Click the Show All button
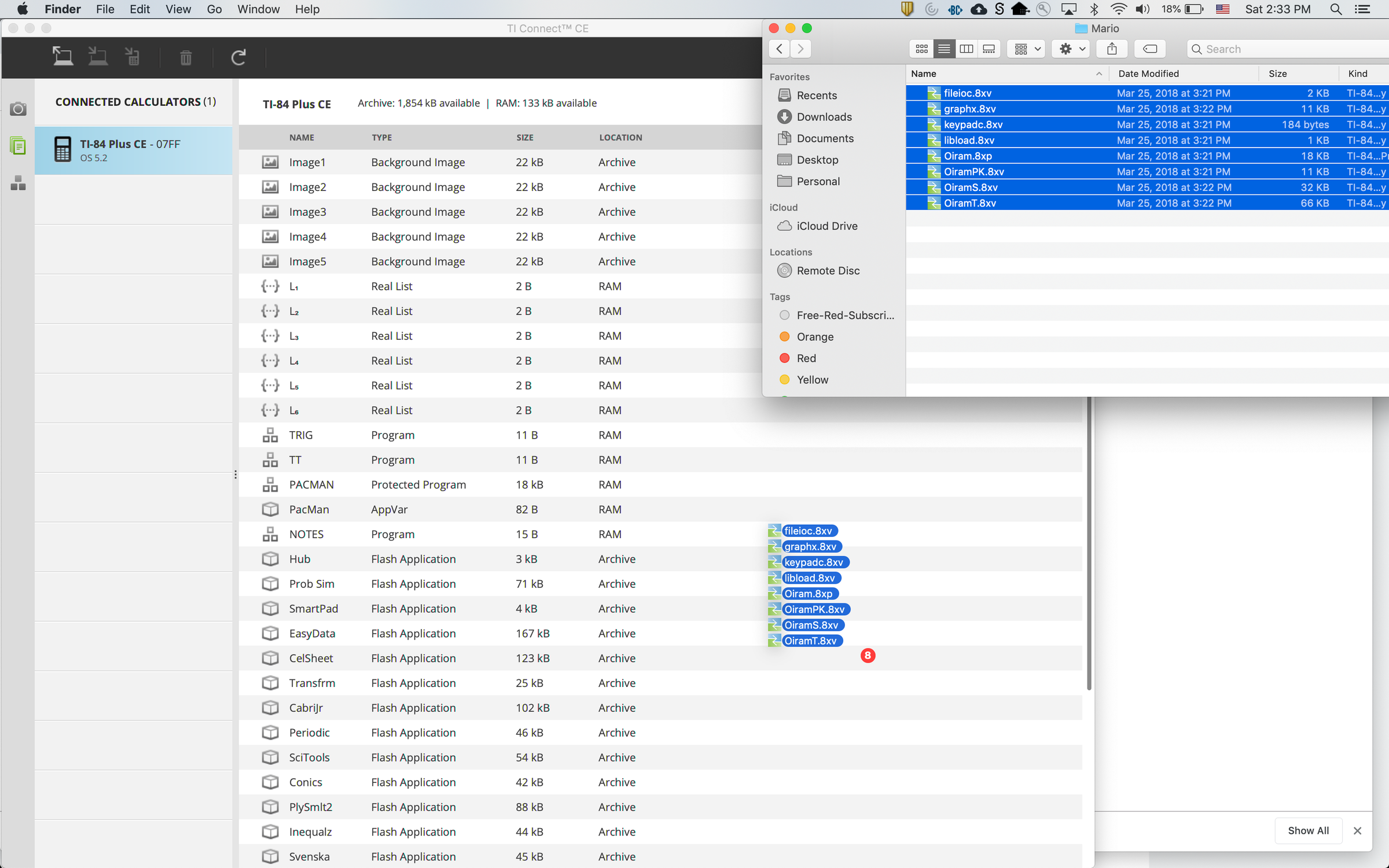This screenshot has height=868, width=1389. coord(1307,830)
